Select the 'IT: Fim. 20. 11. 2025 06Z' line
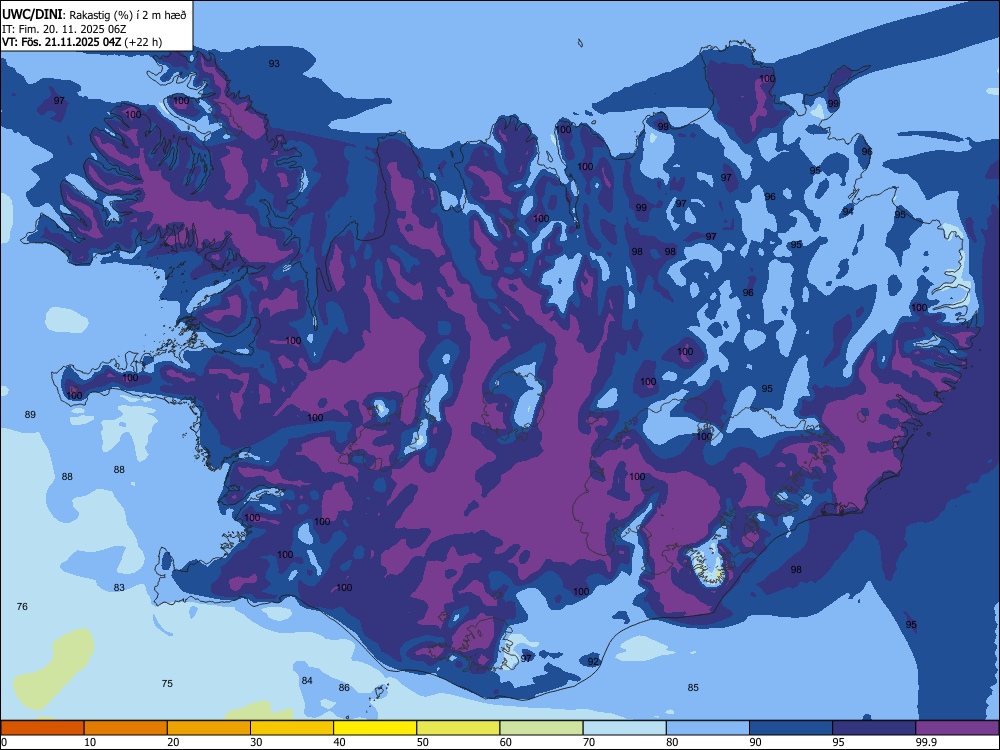 click(x=64, y=29)
